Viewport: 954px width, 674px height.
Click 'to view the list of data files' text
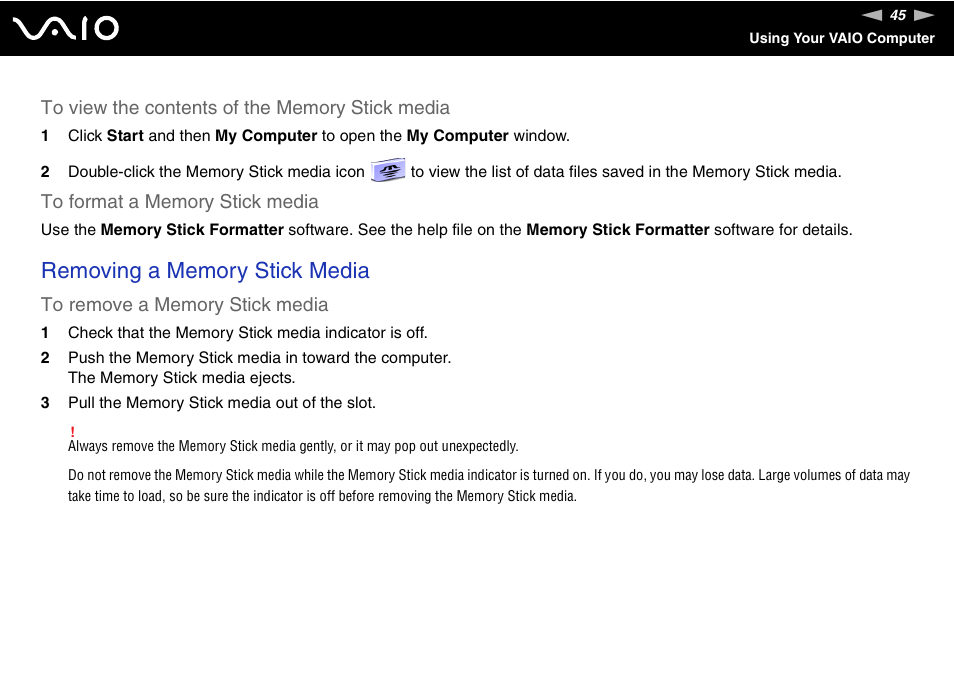626,172
